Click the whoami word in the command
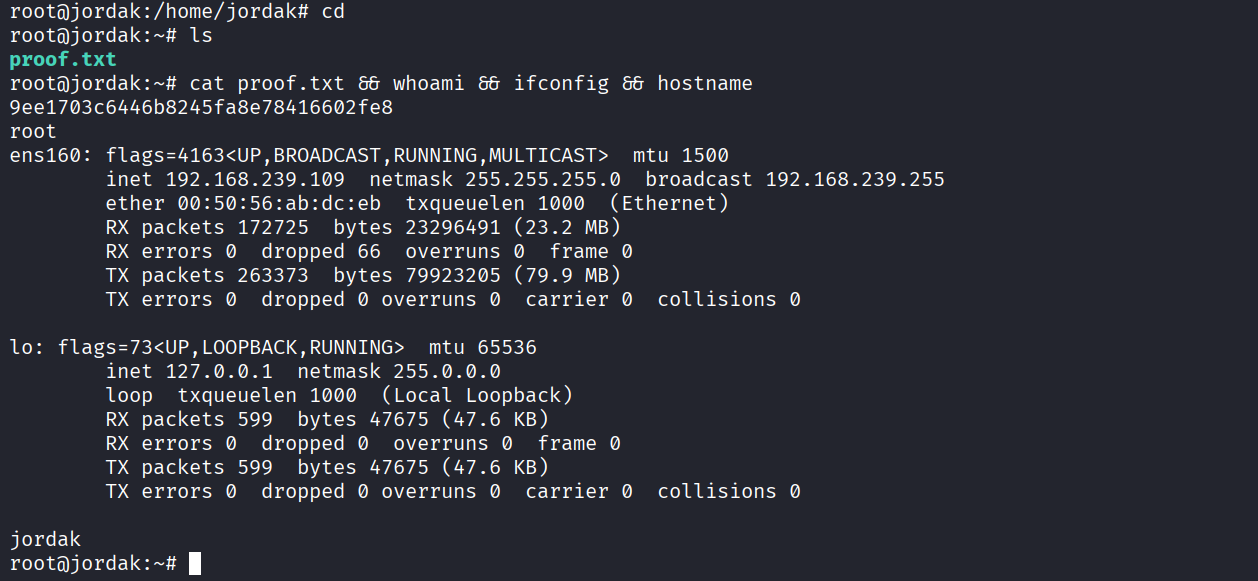Image resolution: width=1258 pixels, height=581 pixels. 429,84
